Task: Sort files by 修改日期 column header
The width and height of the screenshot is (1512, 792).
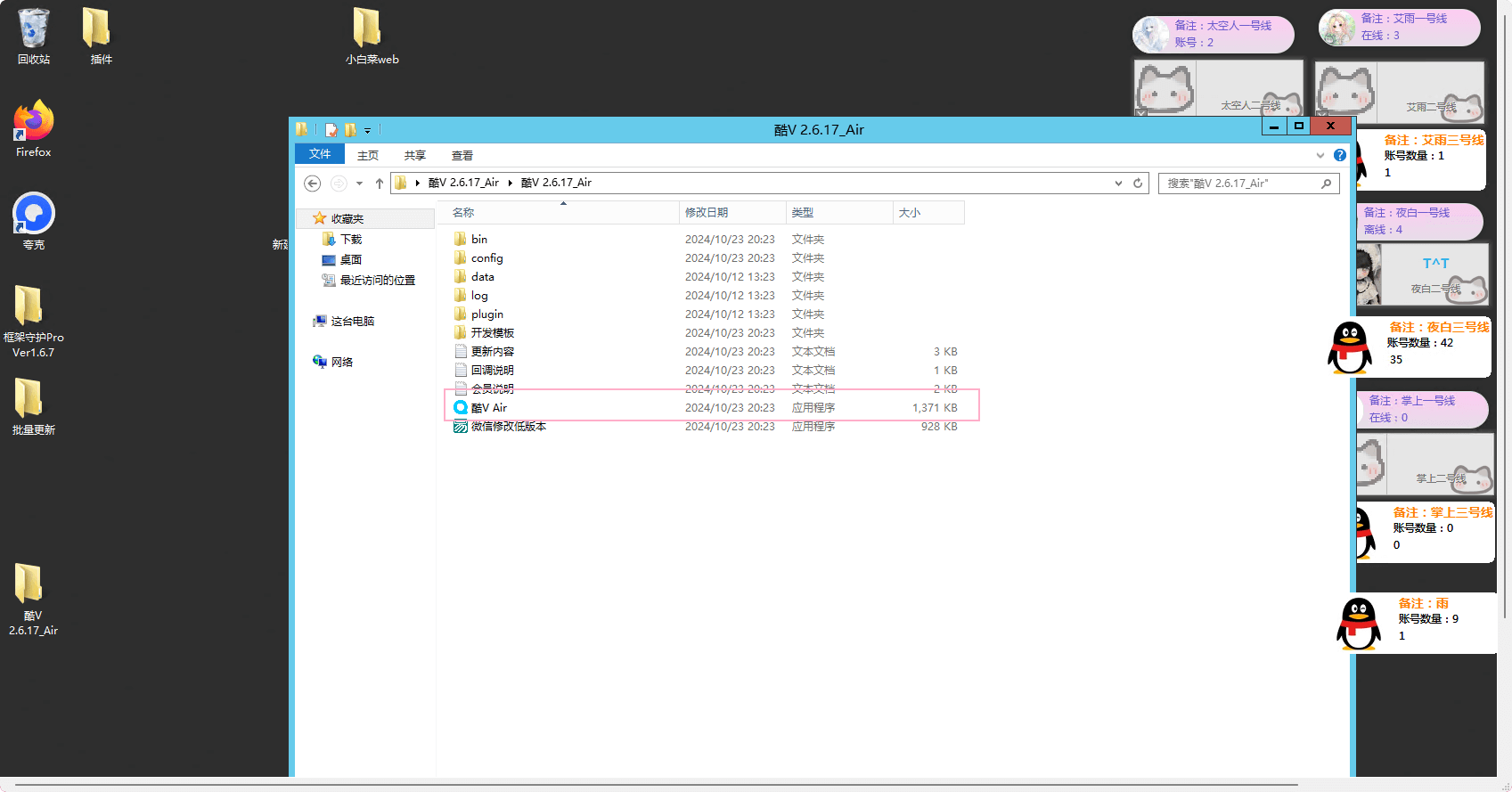Action: pyautogui.click(x=707, y=212)
